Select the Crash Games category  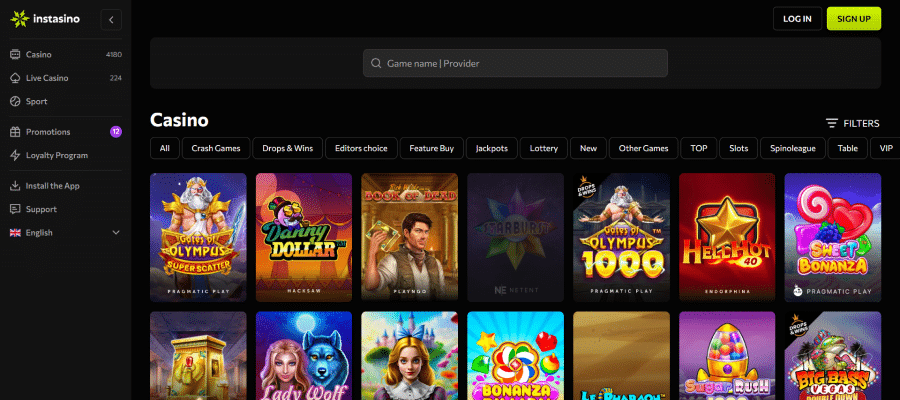[216, 148]
